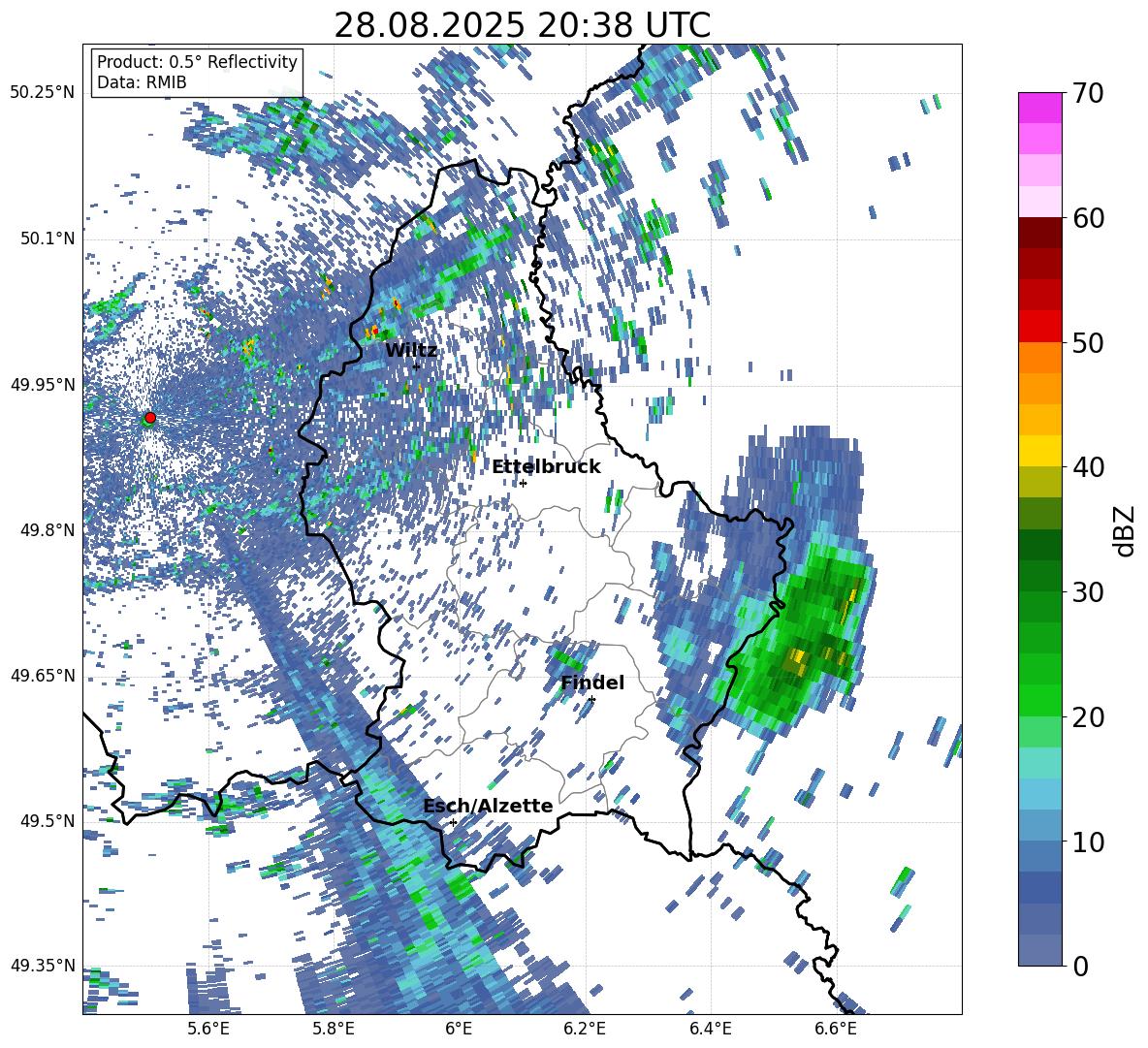Click the colorbar tick value 10
Screen dimensions: 1148x1048
[1088, 842]
